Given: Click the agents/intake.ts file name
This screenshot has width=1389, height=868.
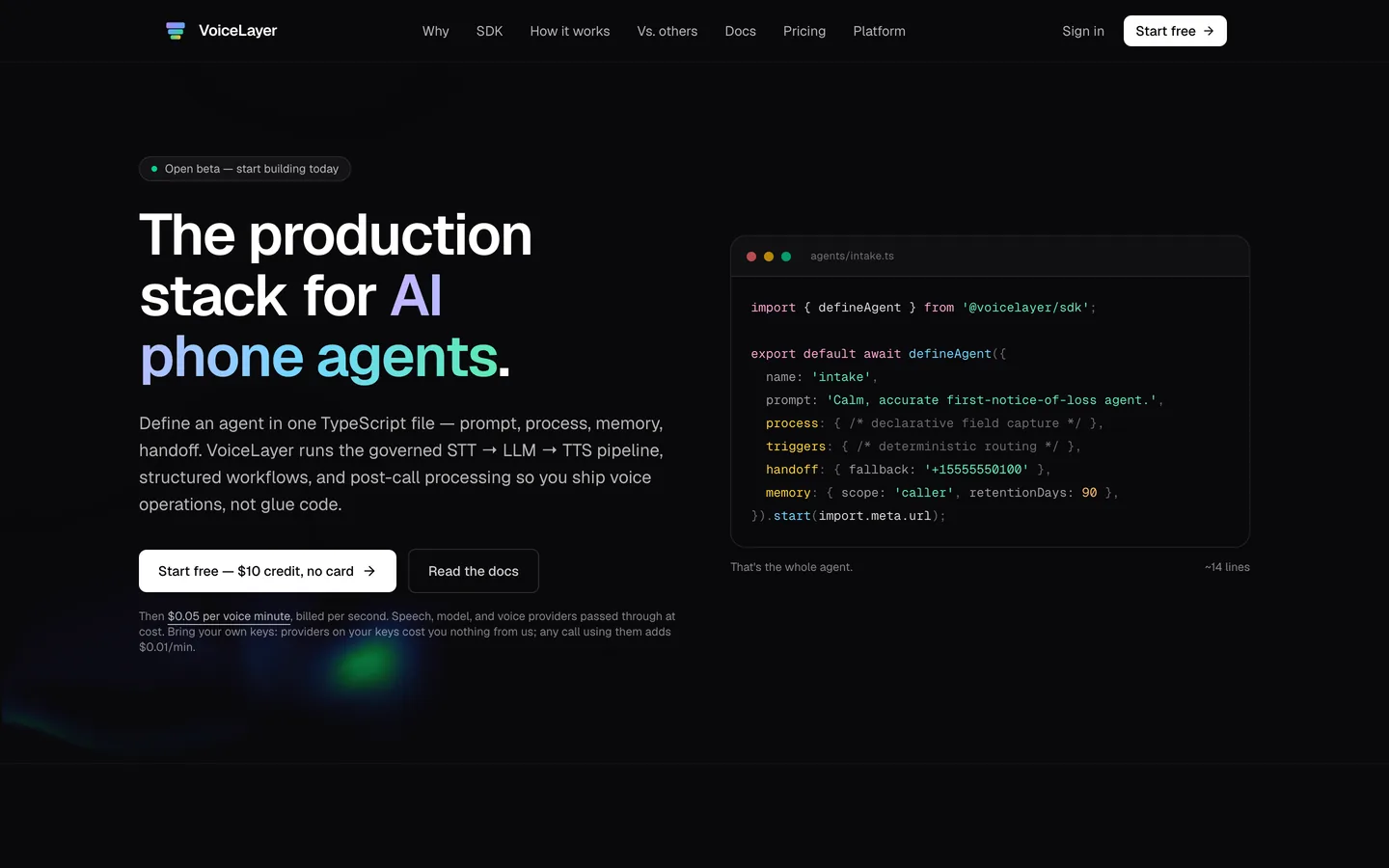Looking at the screenshot, I should (x=852, y=257).
